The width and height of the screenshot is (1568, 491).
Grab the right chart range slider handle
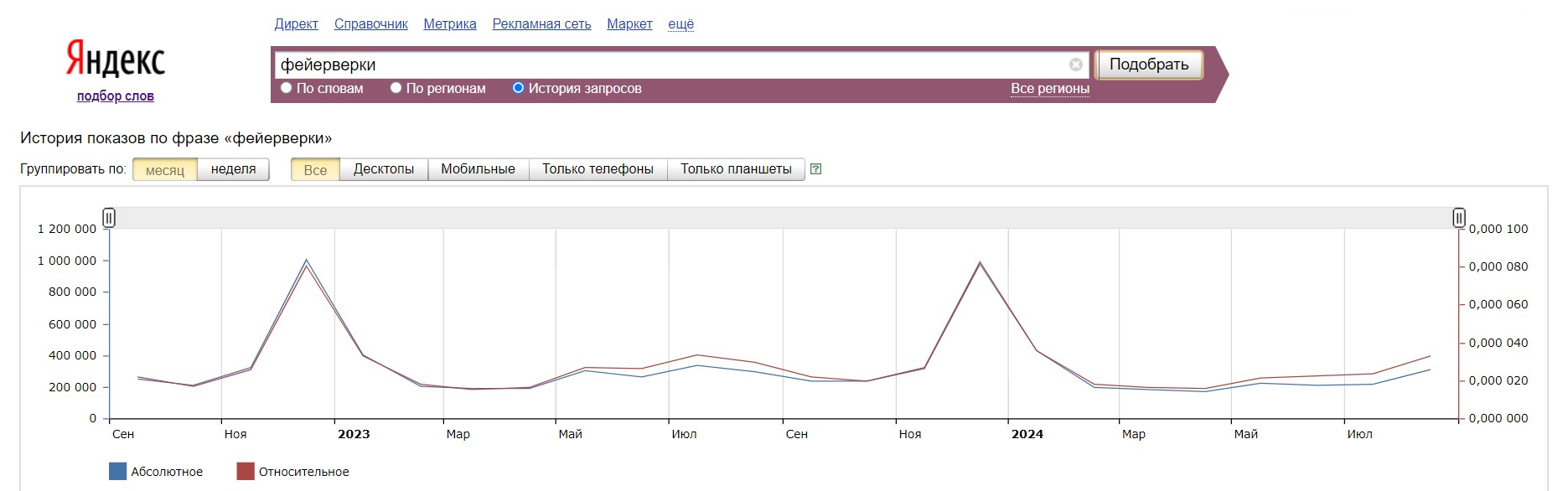pos(1458,218)
